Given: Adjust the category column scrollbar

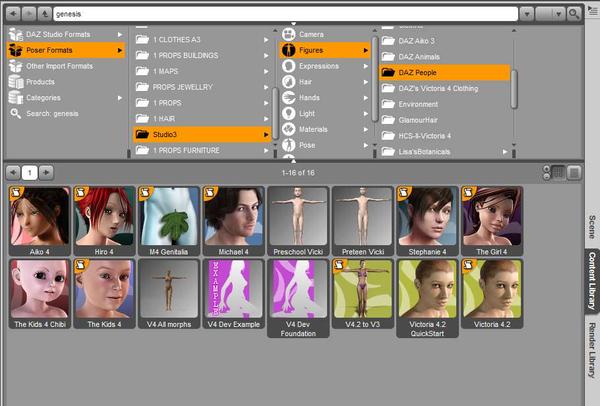Looking at the screenshot, I should 375,79.
